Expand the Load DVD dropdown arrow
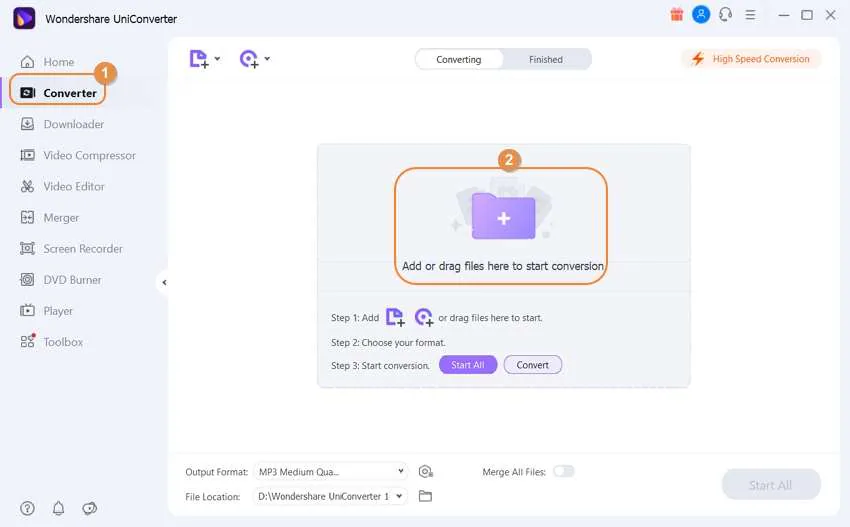Image resolution: width=850 pixels, height=527 pixels. pyautogui.click(x=267, y=59)
